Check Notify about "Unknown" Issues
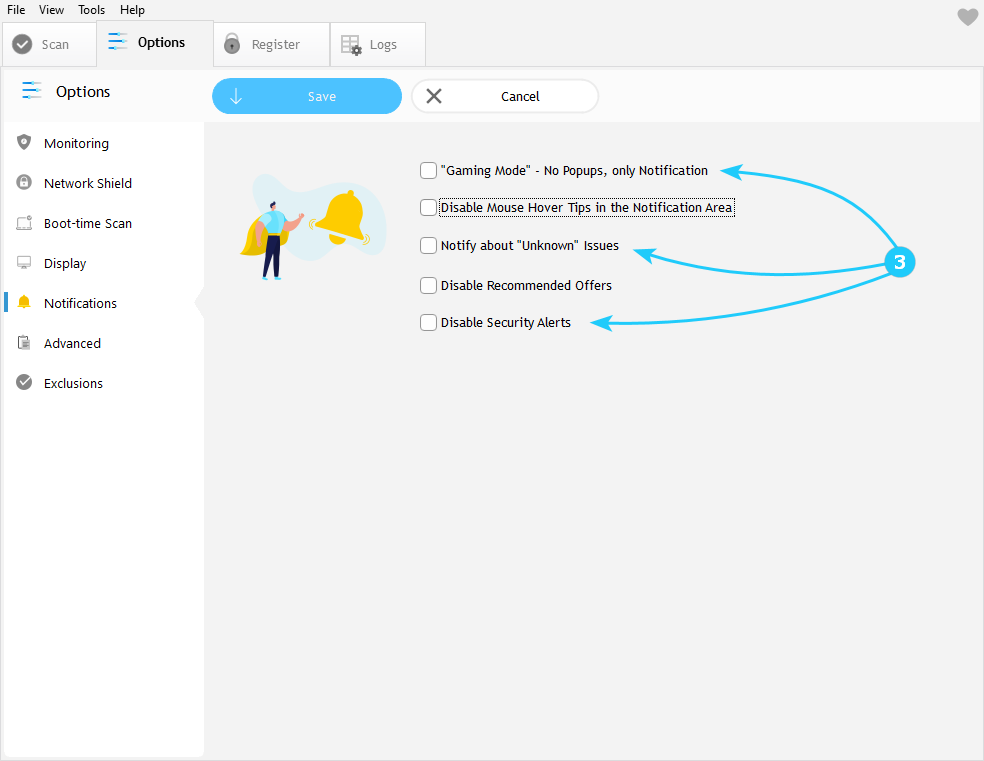Screen dimensions: 984x761 point(429,246)
